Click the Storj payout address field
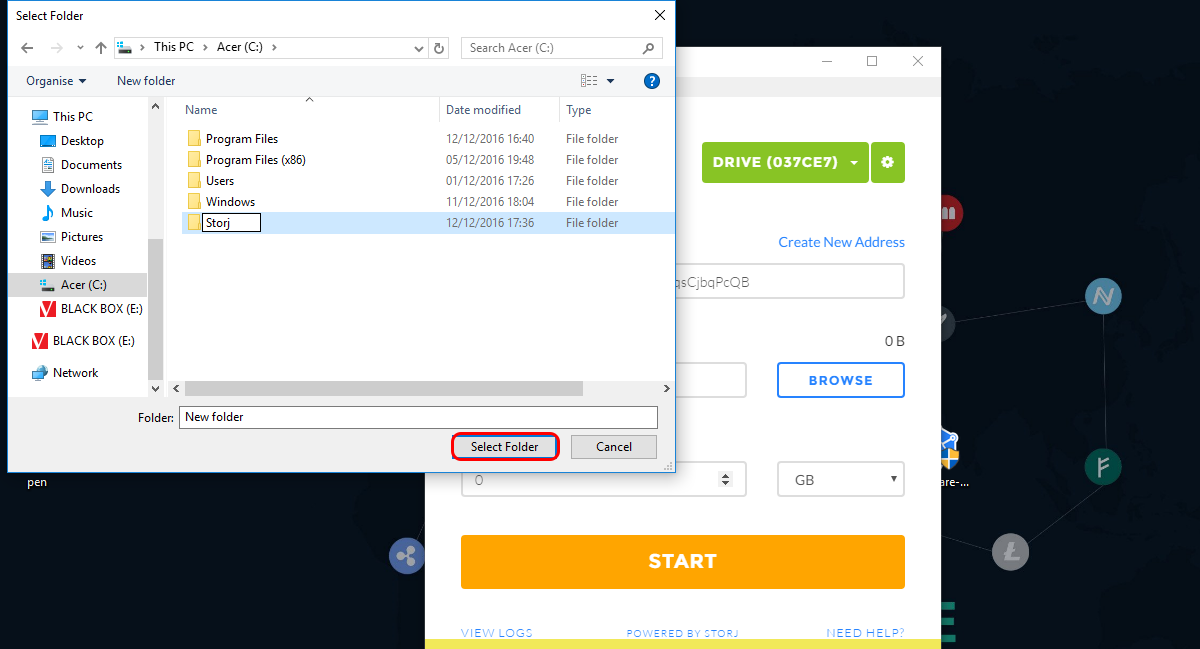This screenshot has width=1200, height=649. point(789,282)
